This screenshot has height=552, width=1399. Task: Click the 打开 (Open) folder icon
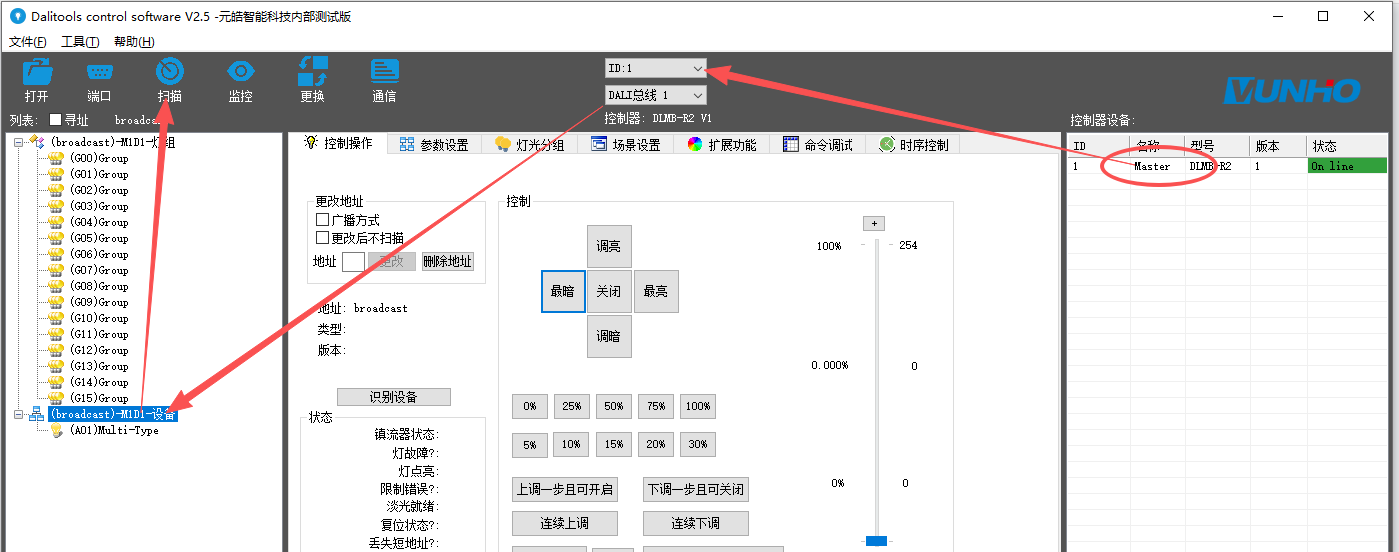point(37,72)
